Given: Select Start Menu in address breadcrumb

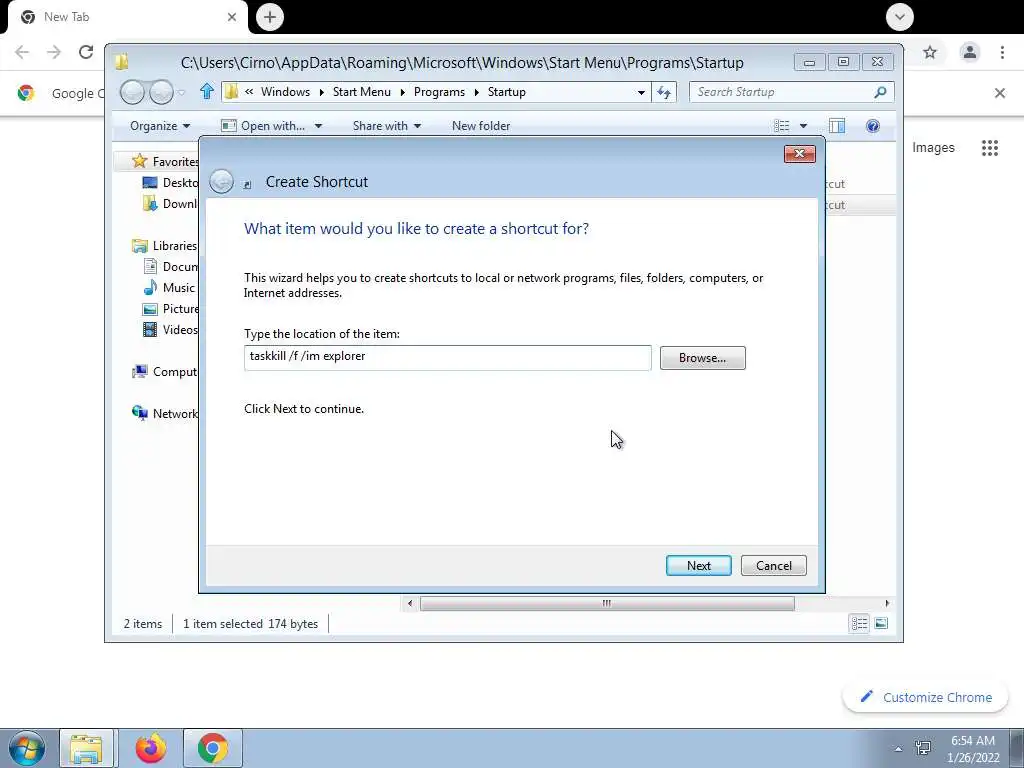Looking at the screenshot, I should click(x=361, y=92).
